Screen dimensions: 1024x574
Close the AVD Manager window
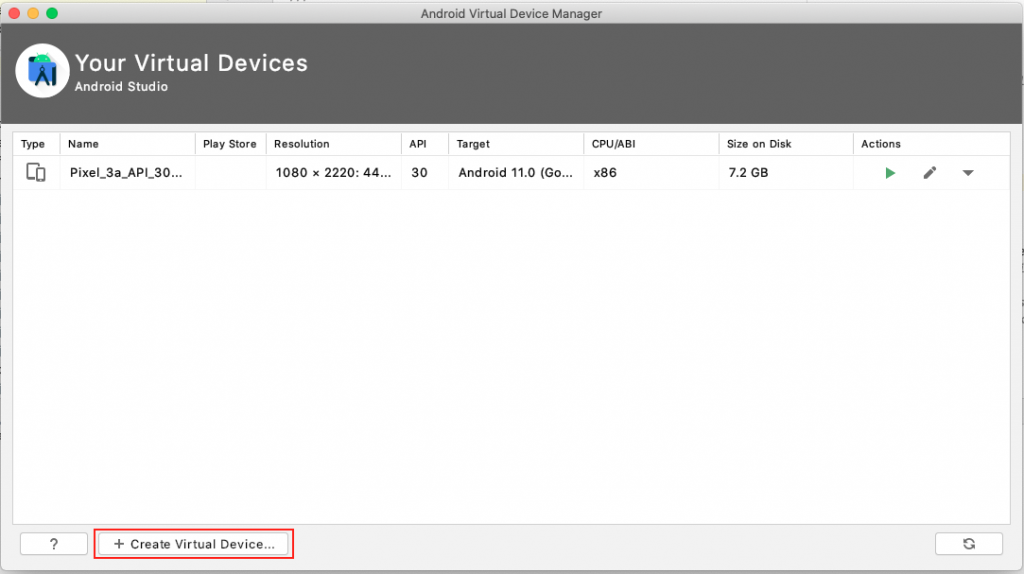pos(14,13)
